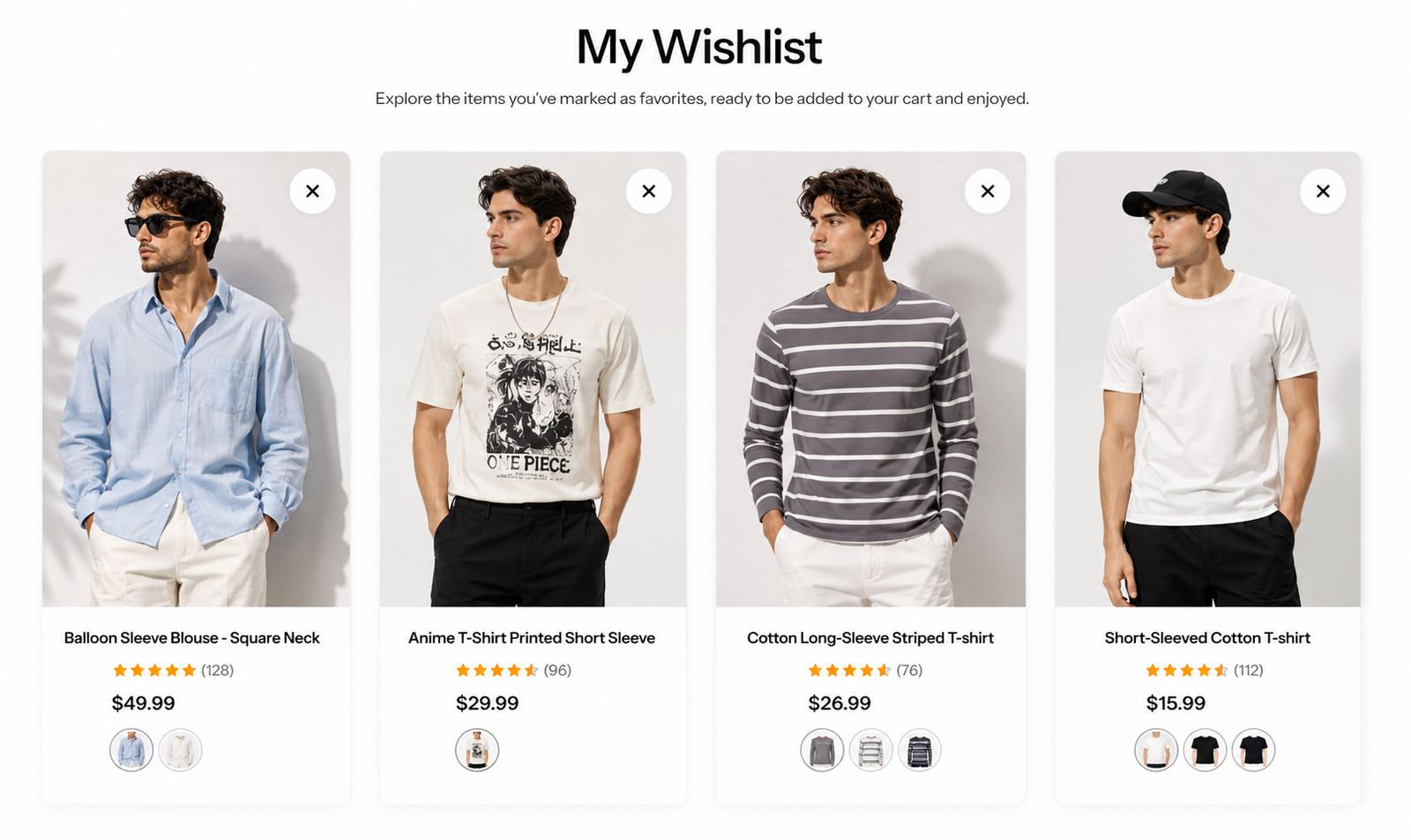The width and height of the screenshot is (1411, 840).
Task: Choose the Anime T-Shirt variant swatch
Action: click(x=477, y=750)
